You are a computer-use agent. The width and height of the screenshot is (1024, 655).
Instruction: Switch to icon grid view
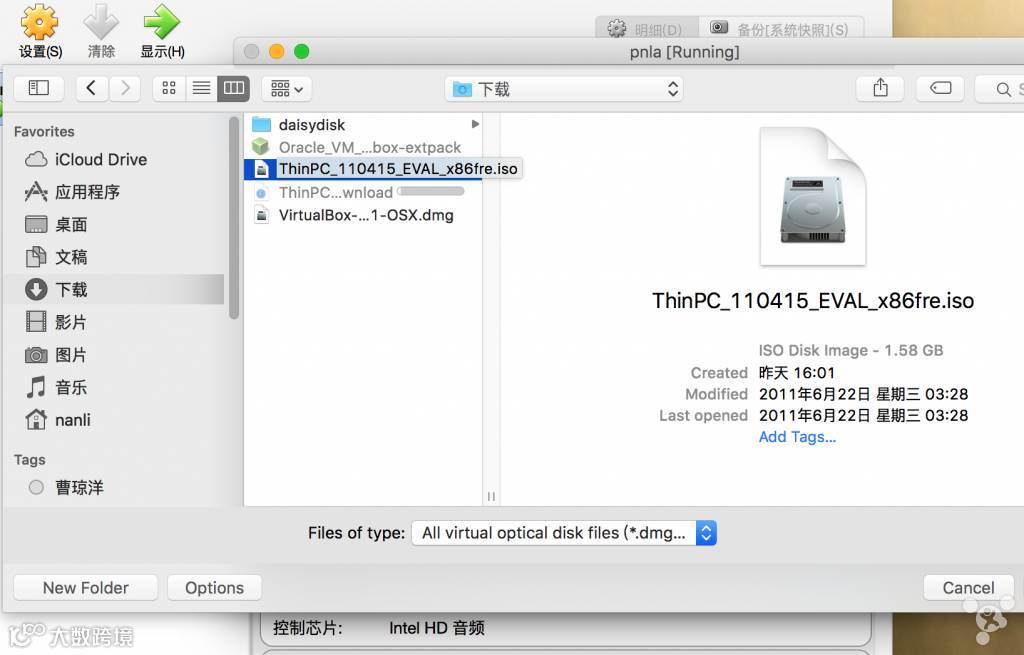point(168,88)
